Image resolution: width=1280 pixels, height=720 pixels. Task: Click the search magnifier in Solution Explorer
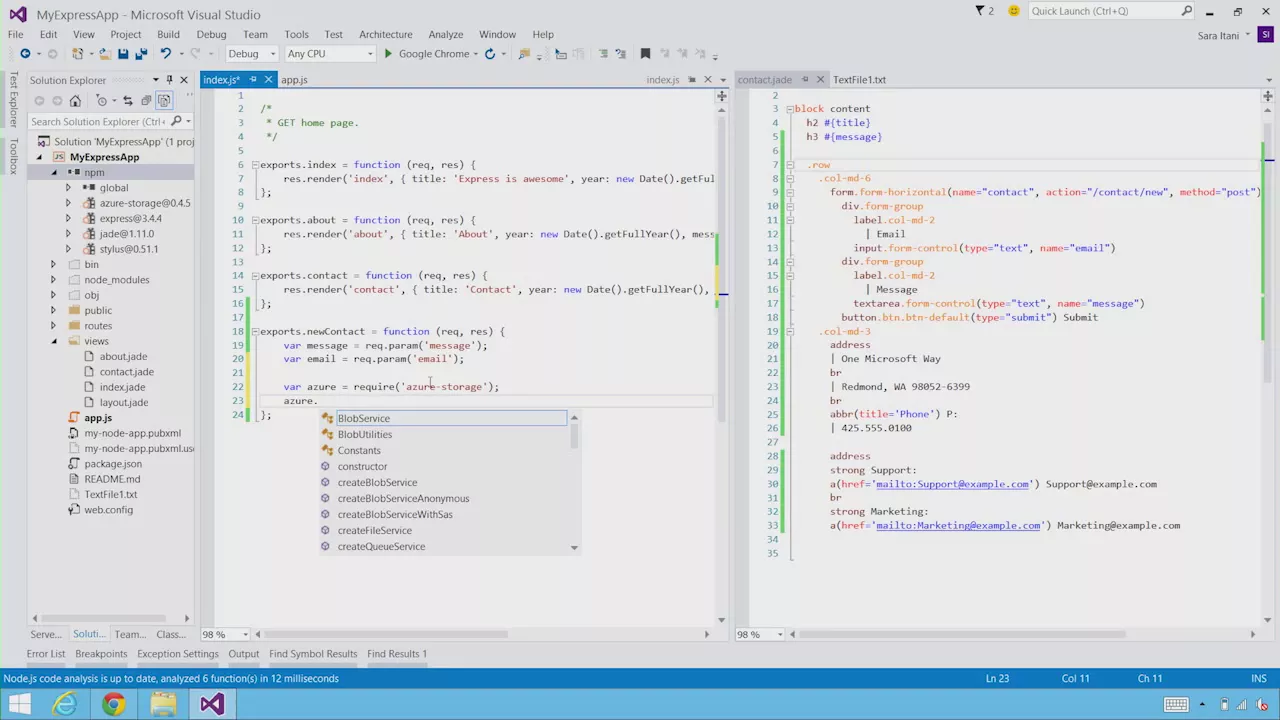(x=176, y=121)
